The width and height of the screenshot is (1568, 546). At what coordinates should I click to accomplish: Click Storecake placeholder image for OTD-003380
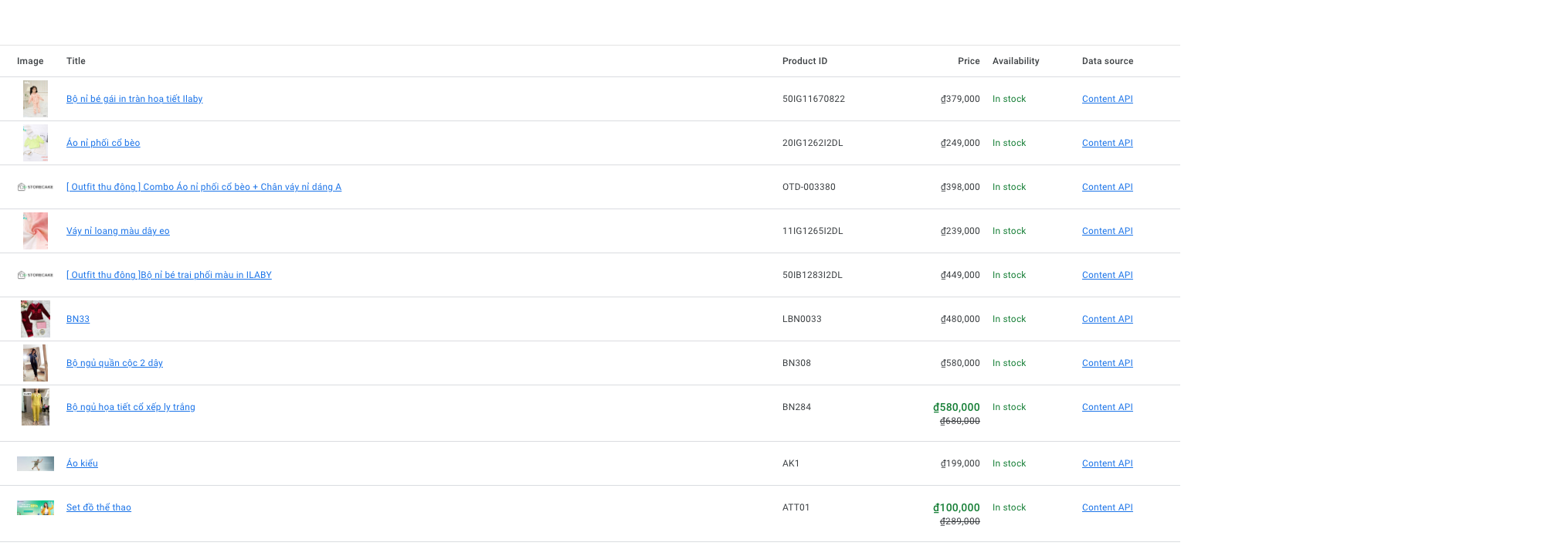click(36, 187)
